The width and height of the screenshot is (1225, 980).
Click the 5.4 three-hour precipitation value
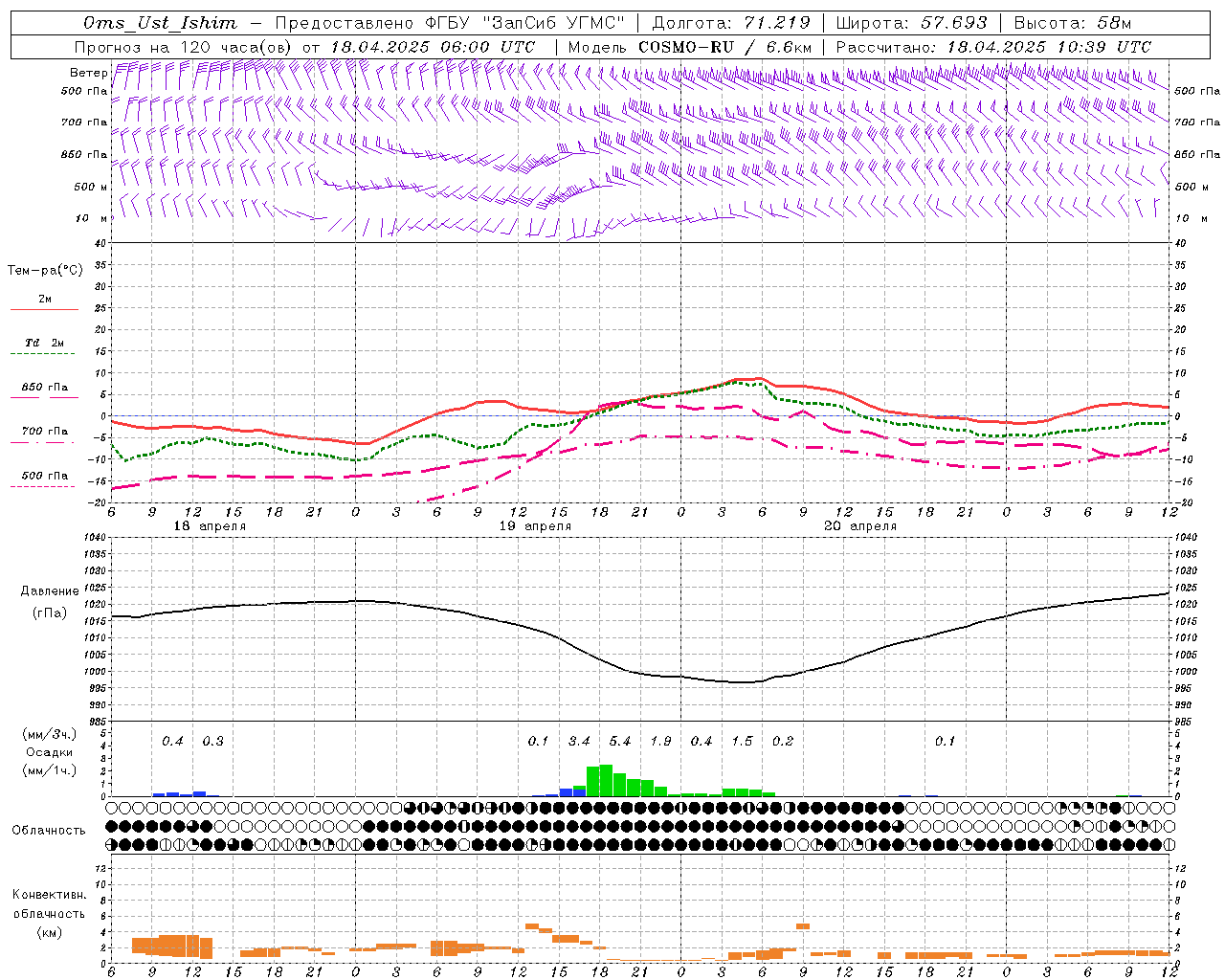point(620,742)
